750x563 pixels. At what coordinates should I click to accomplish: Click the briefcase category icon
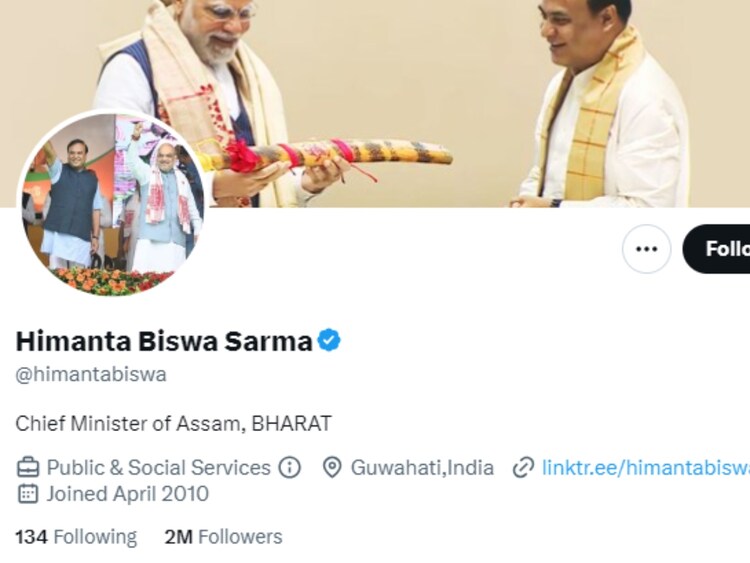[x=28, y=467]
